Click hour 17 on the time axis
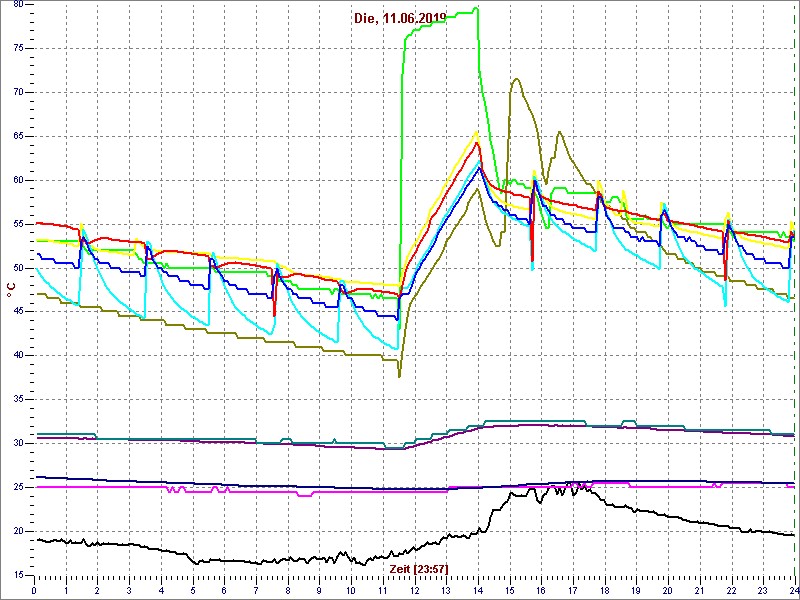Screen dimensions: 800x600 [572, 591]
